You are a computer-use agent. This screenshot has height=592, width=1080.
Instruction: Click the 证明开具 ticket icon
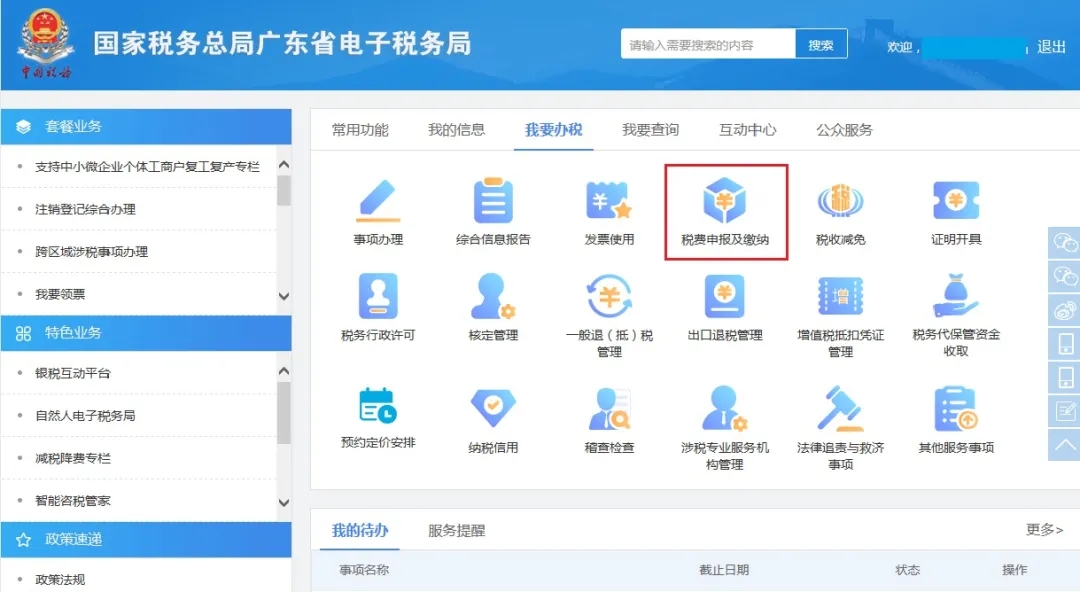tap(956, 202)
